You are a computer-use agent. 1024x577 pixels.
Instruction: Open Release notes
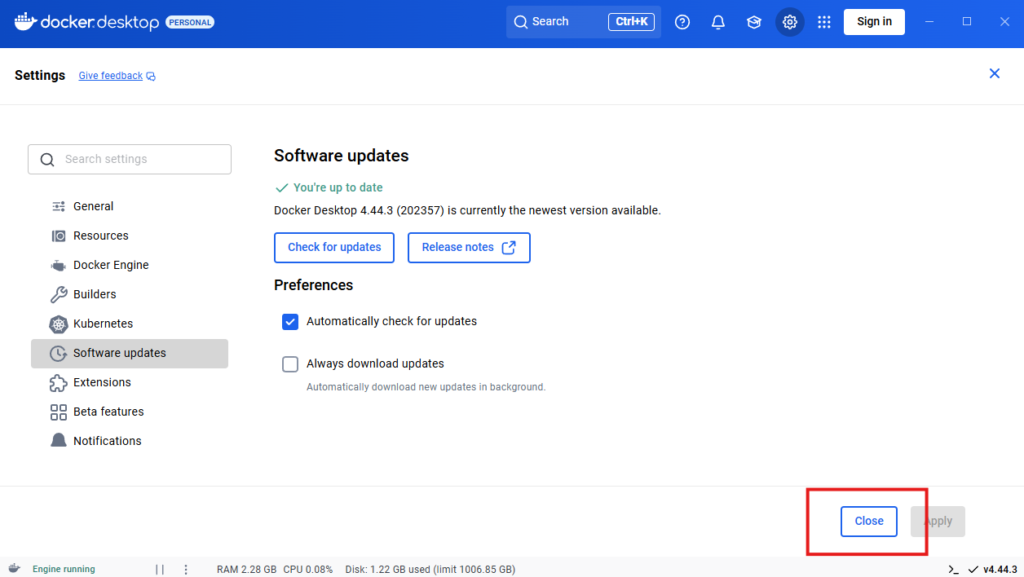point(469,247)
